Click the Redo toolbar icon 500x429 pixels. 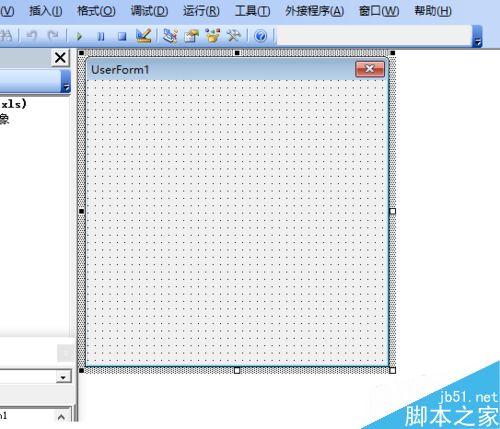(x=53, y=35)
